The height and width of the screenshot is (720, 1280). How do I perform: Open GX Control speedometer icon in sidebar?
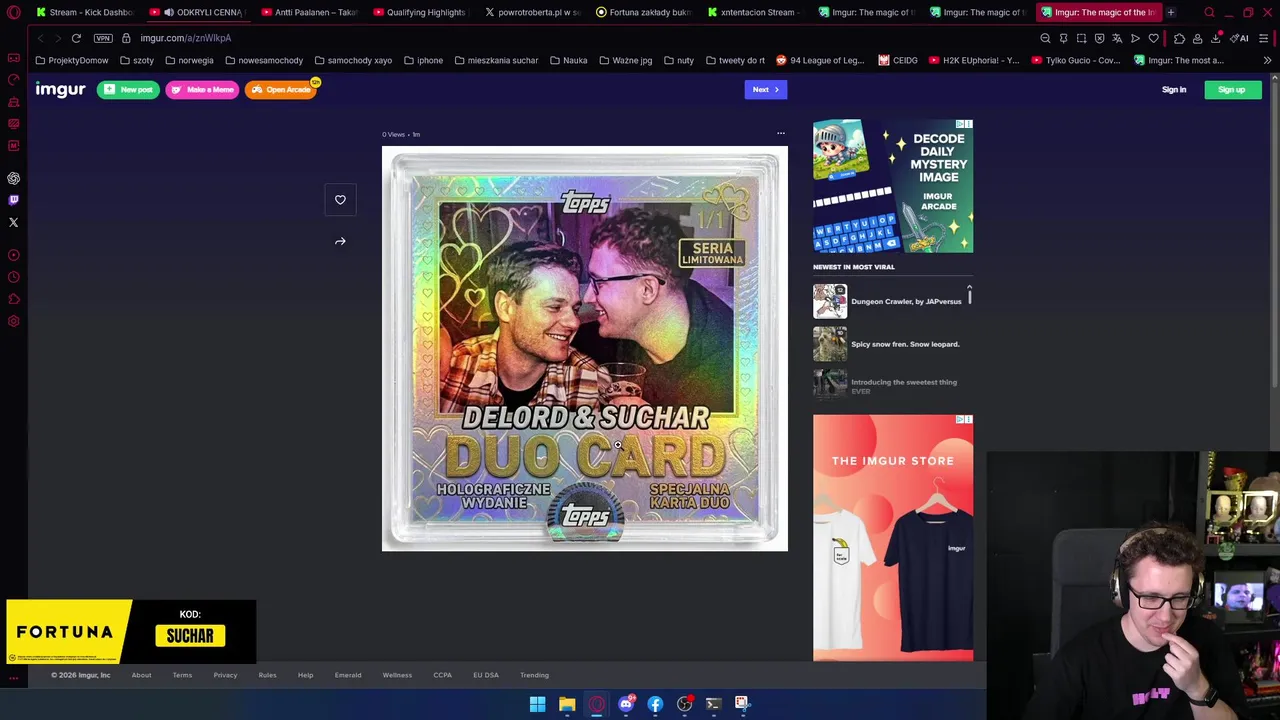click(13, 80)
